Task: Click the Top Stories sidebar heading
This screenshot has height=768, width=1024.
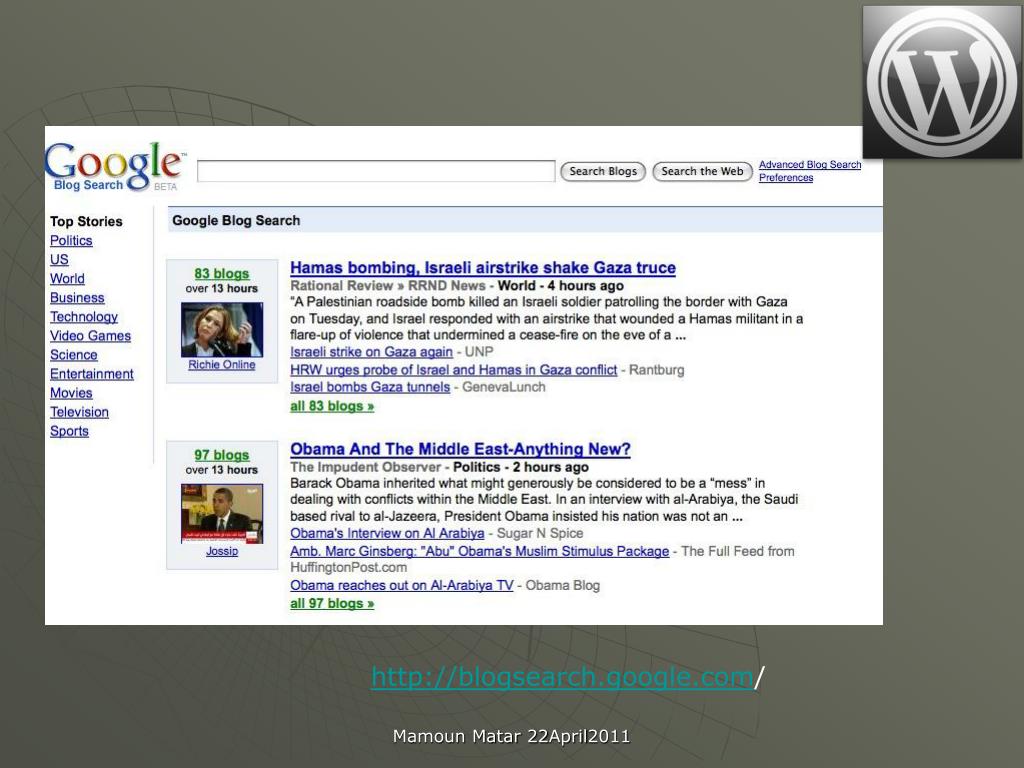Action: point(86,221)
